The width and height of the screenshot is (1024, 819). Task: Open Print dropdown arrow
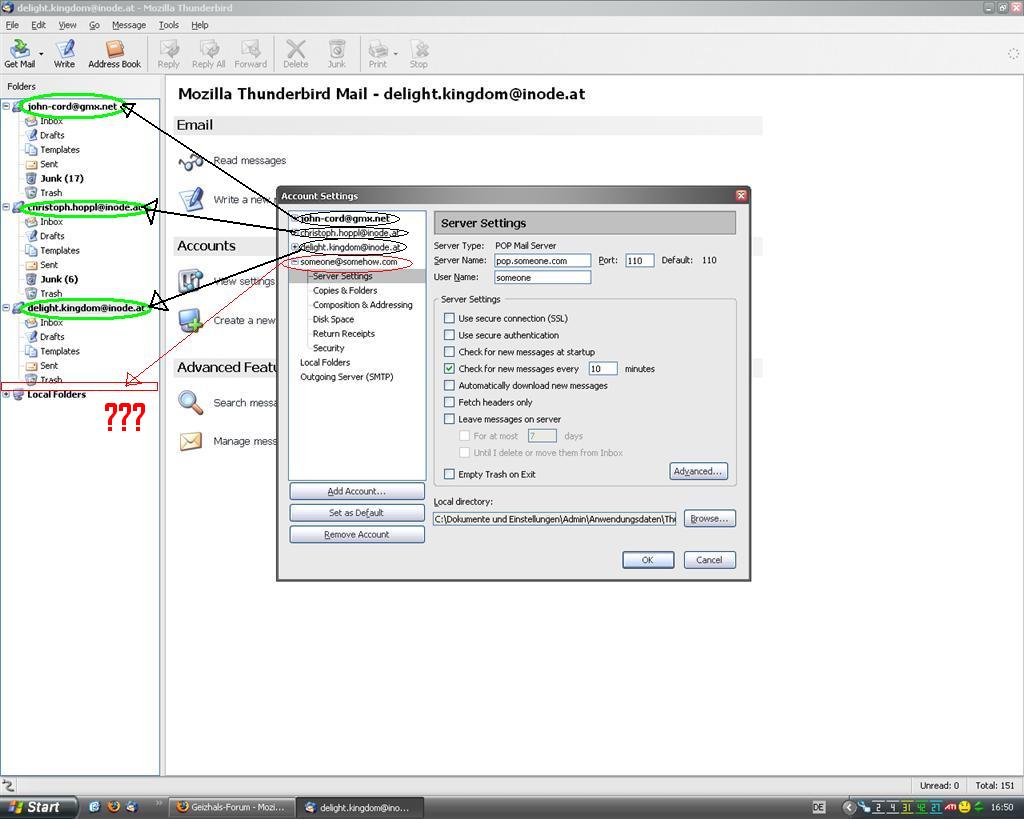tap(396, 53)
